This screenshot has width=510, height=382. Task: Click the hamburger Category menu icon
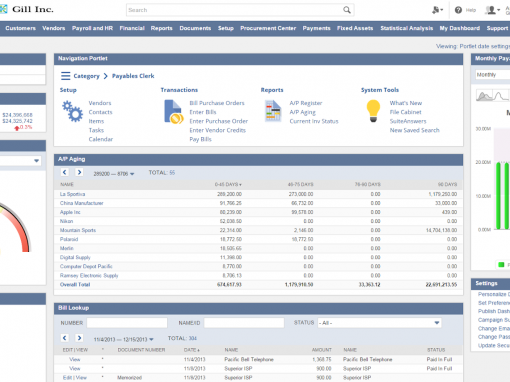pos(66,76)
